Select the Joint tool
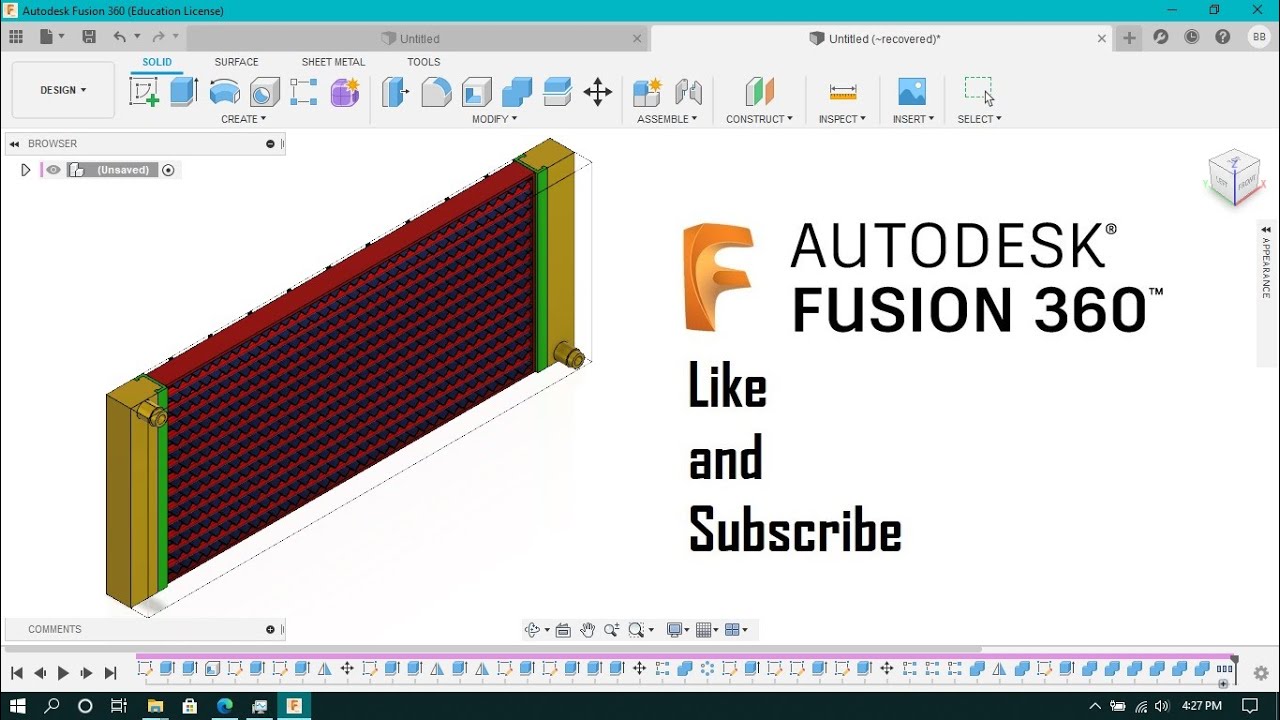 click(x=688, y=92)
